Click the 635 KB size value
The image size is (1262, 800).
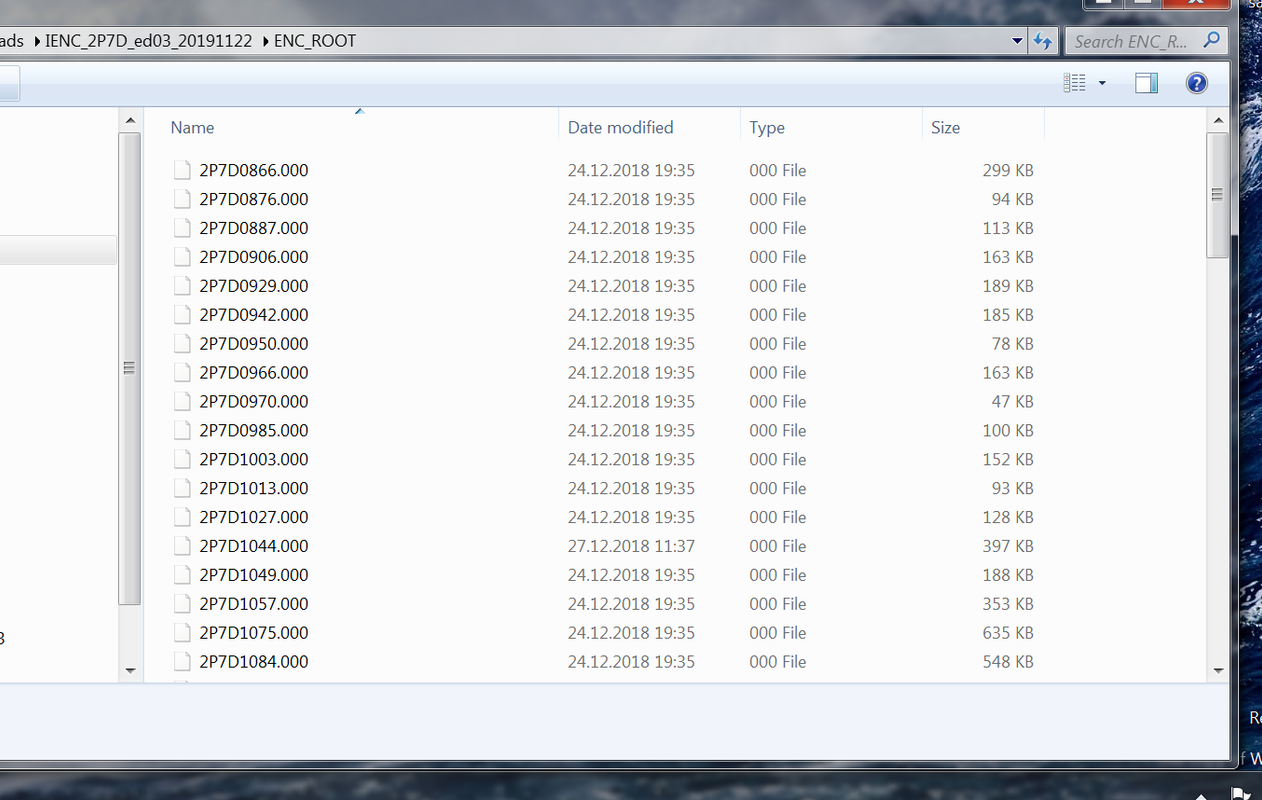pos(1008,633)
